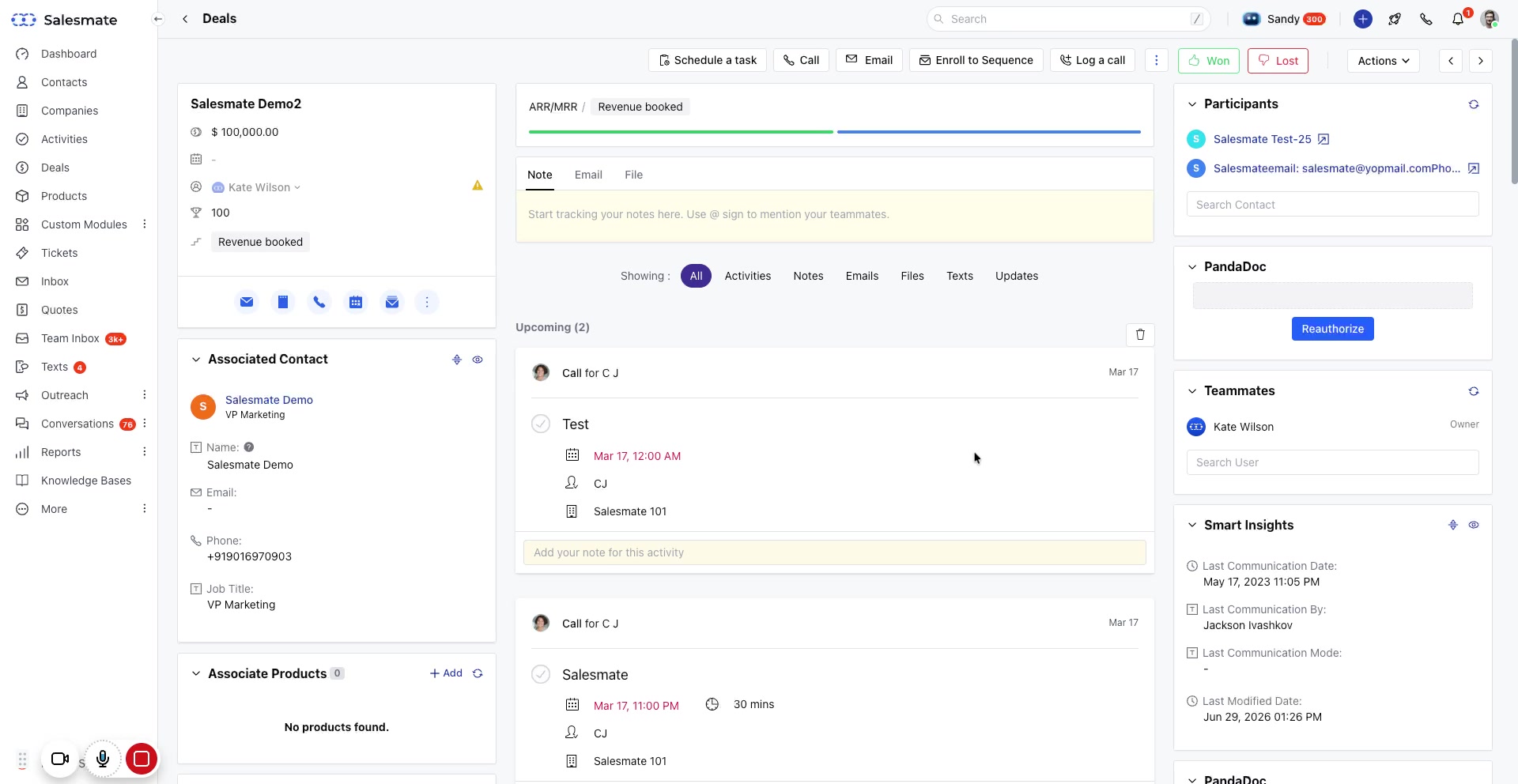The width and height of the screenshot is (1518, 784).
Task: Toggle the recording camera
Action: (x=60, y=759)
